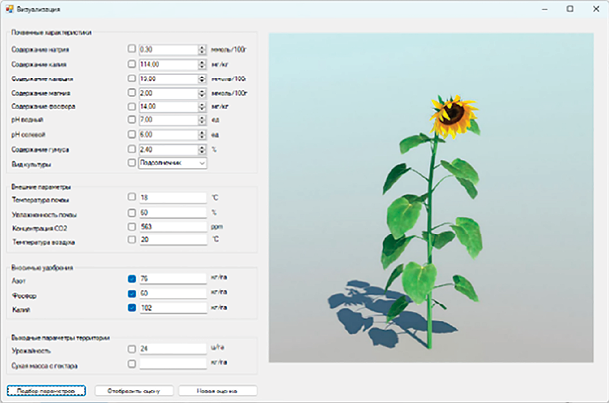
Task: Toggle the Урожайность checkbox
Action: pos(132,349)
